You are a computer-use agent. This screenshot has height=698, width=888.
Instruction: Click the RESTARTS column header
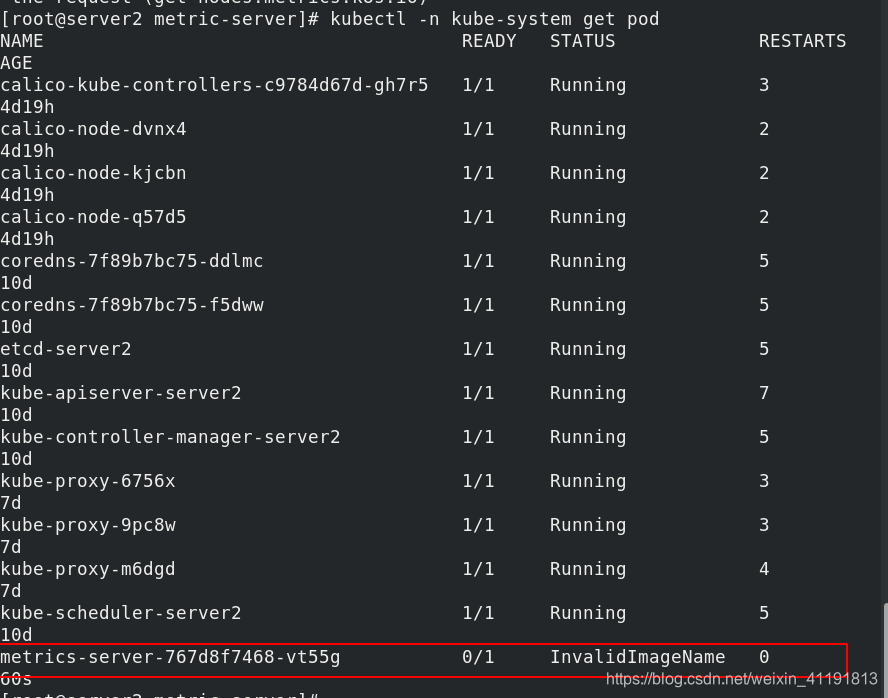[x=802, y=41]
